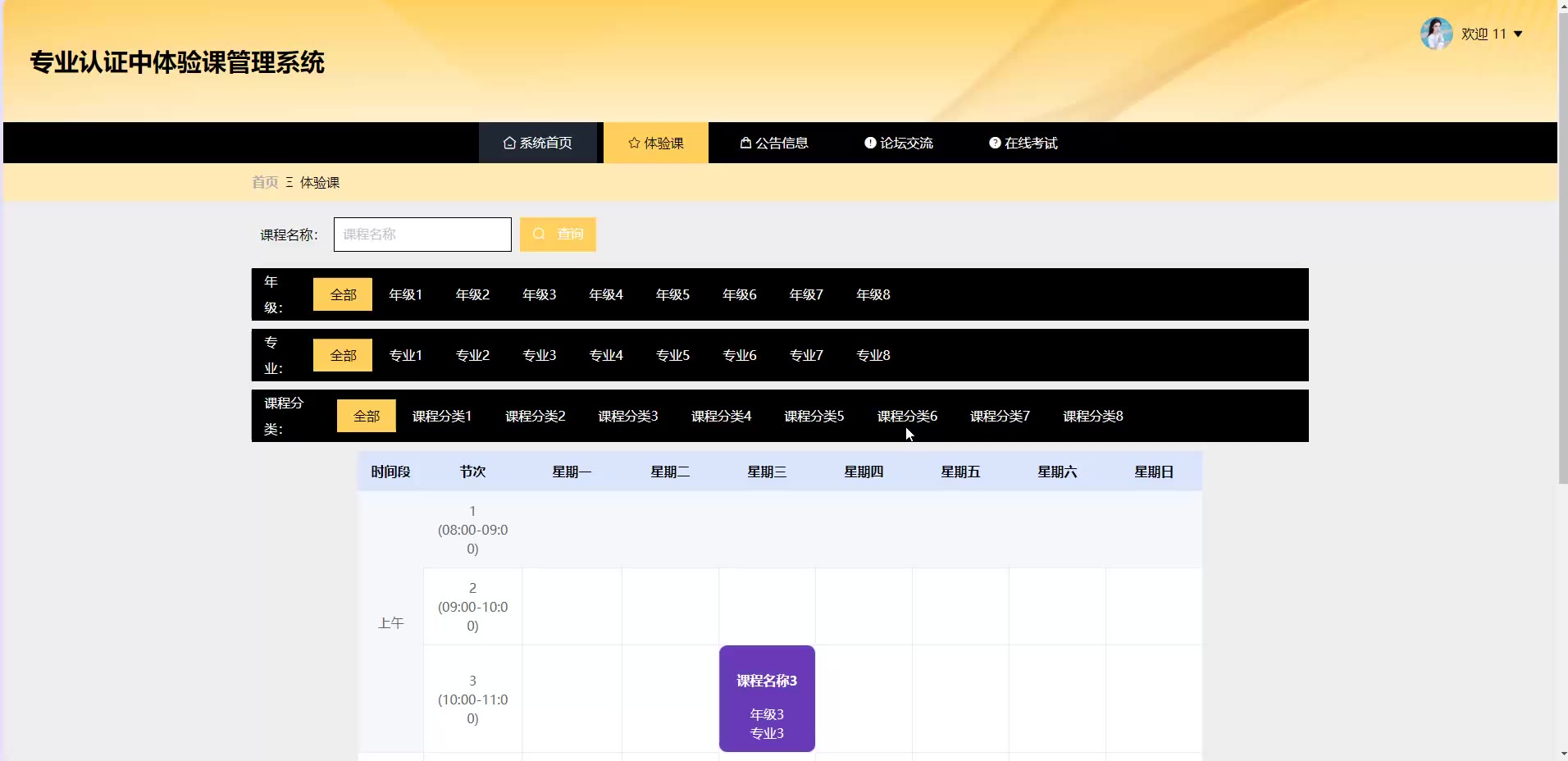Click the home icon in navigation bar
1568x761 pixels.
point(509,143)
